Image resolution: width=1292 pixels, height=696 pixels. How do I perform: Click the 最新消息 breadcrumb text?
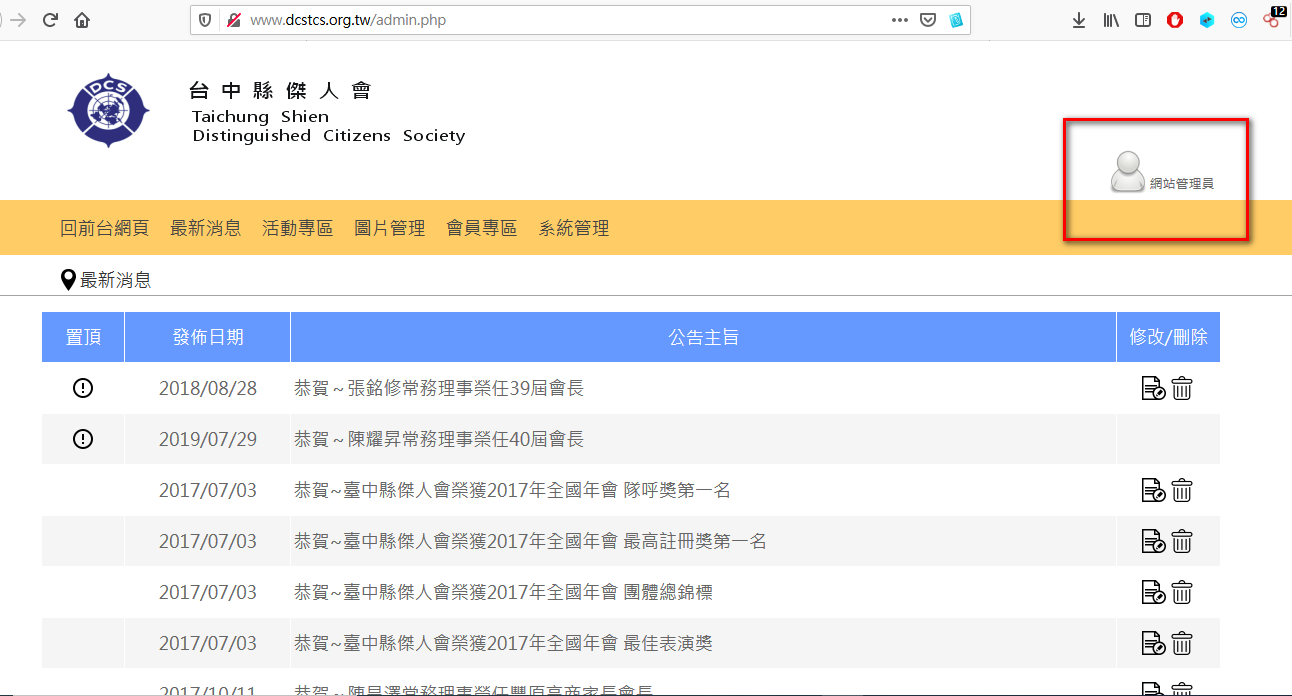[x=115, y=280]
